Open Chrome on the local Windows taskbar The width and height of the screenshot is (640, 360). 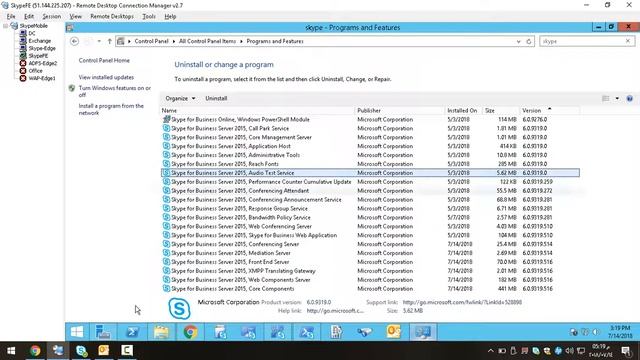(x=35, y=351)
